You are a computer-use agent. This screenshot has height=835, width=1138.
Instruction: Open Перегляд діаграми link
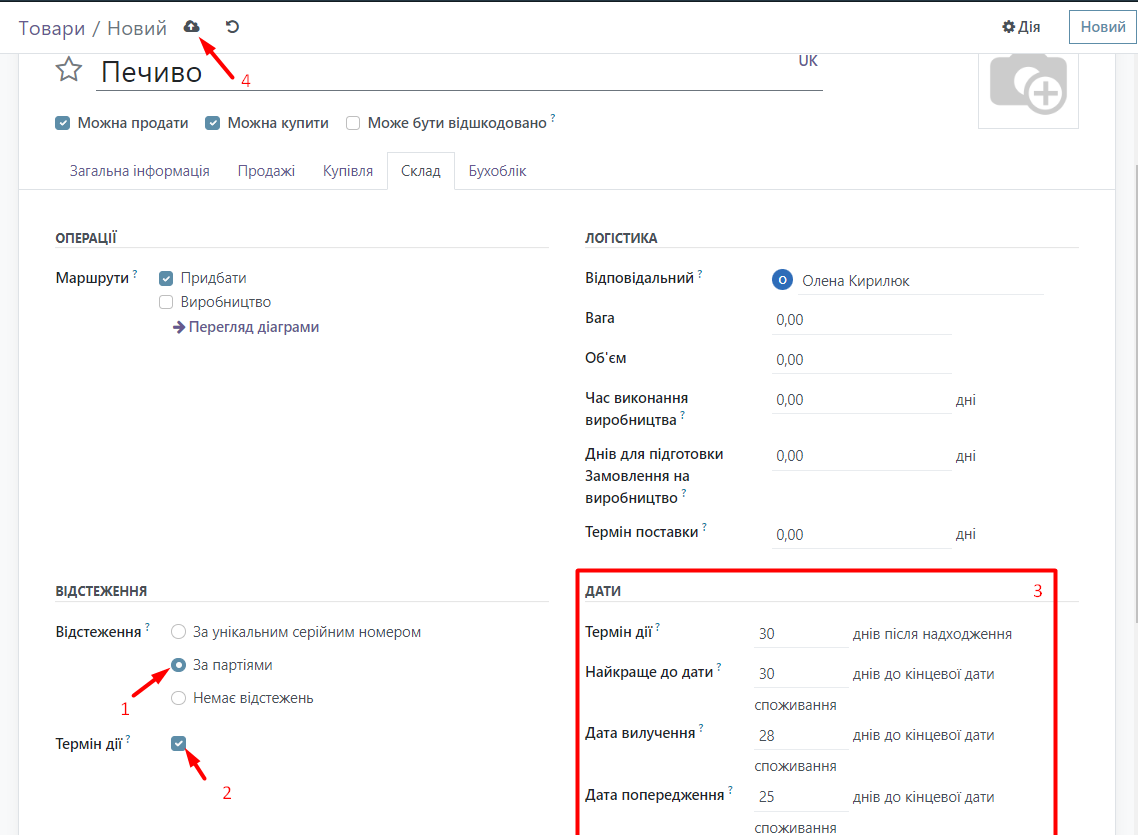click(x=253, y=327)
